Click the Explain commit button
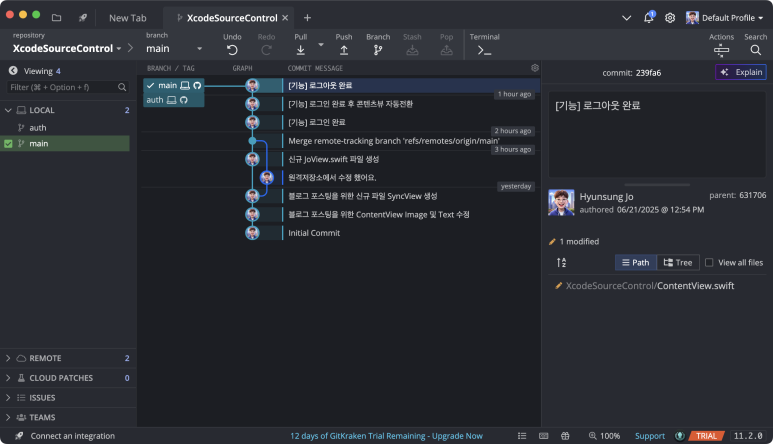773x444 pixels. coord(741,72)
